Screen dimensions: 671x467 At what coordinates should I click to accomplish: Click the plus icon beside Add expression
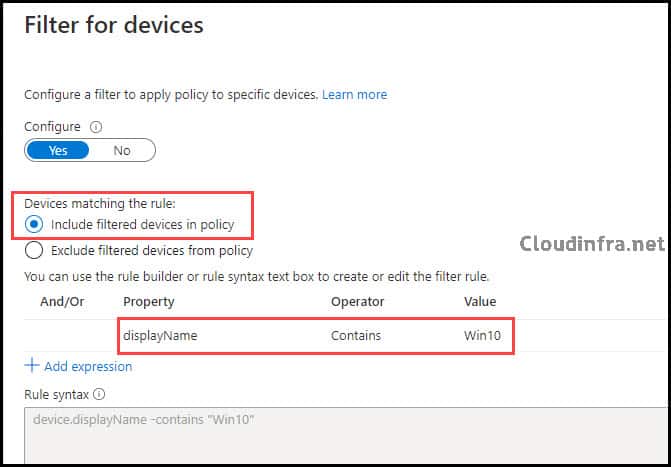32,366
